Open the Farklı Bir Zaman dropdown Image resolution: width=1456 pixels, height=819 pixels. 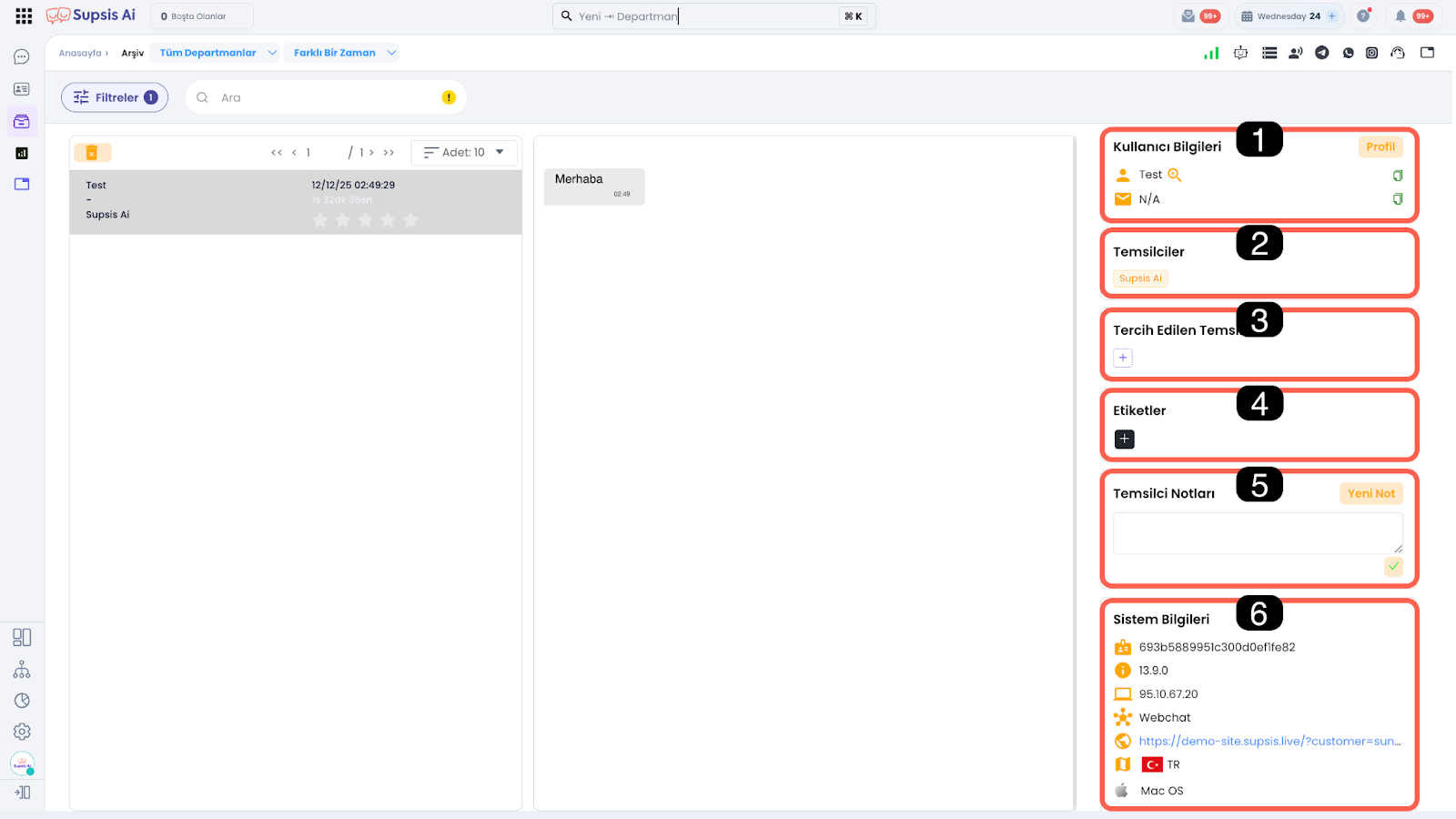point(345,53)
